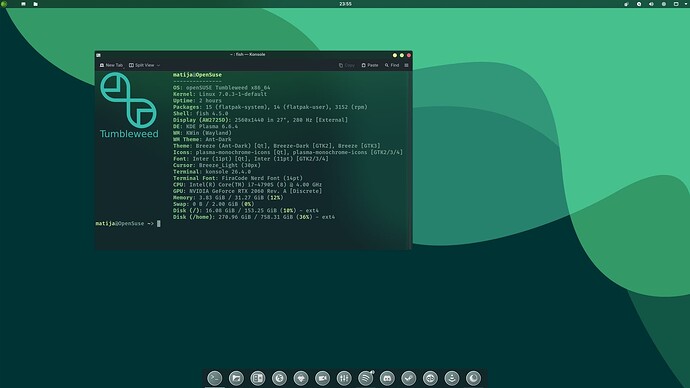The height and width of the screenshot is (388, 690).
Task: Close the Konsole window with red button
Action: point(409,55)
